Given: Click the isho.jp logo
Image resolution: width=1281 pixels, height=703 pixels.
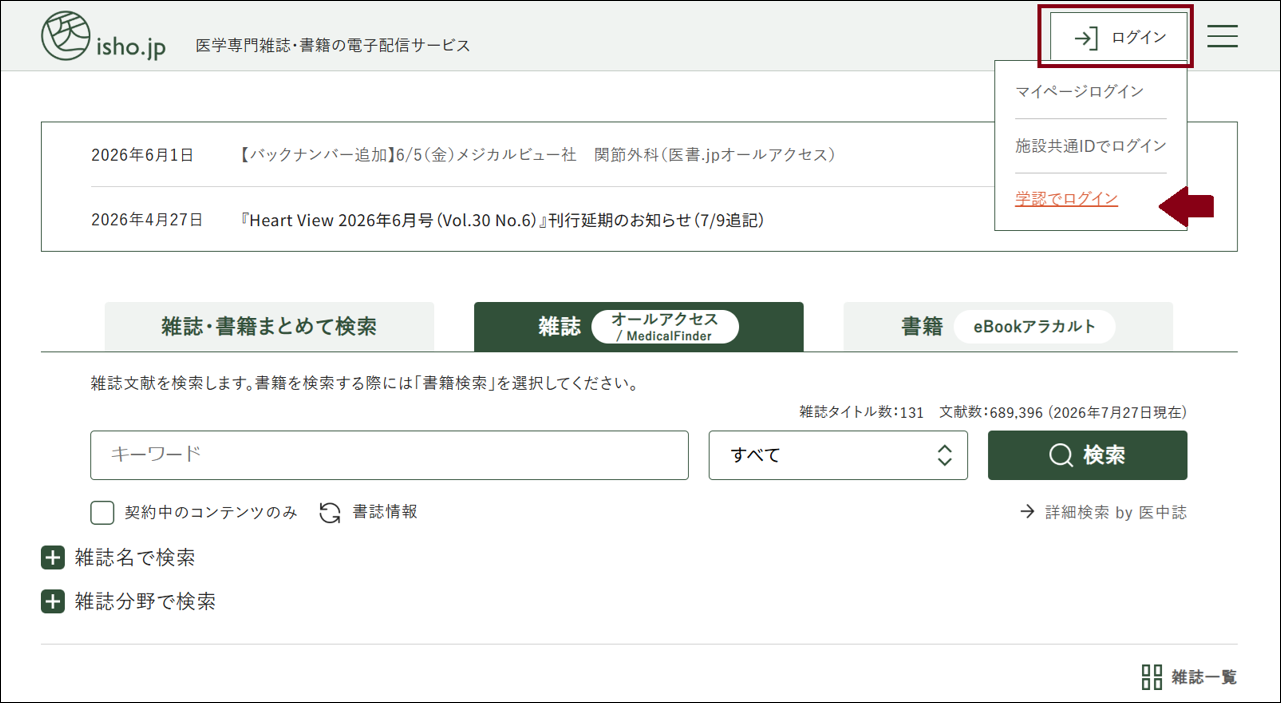Looking at the screenshot, I should 103,37.
